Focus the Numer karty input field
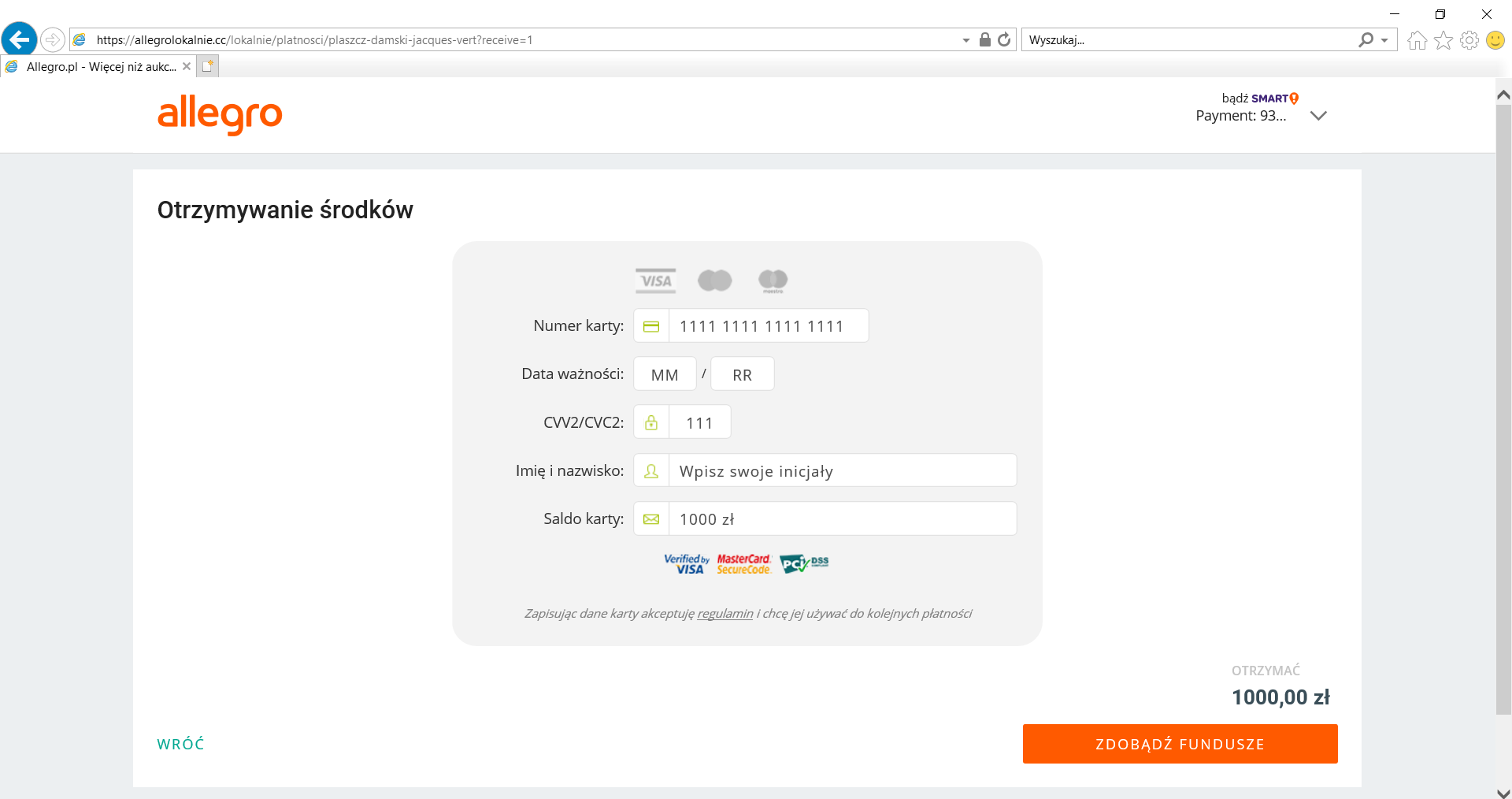This screenshot has width=1512, height=799. 768,326
